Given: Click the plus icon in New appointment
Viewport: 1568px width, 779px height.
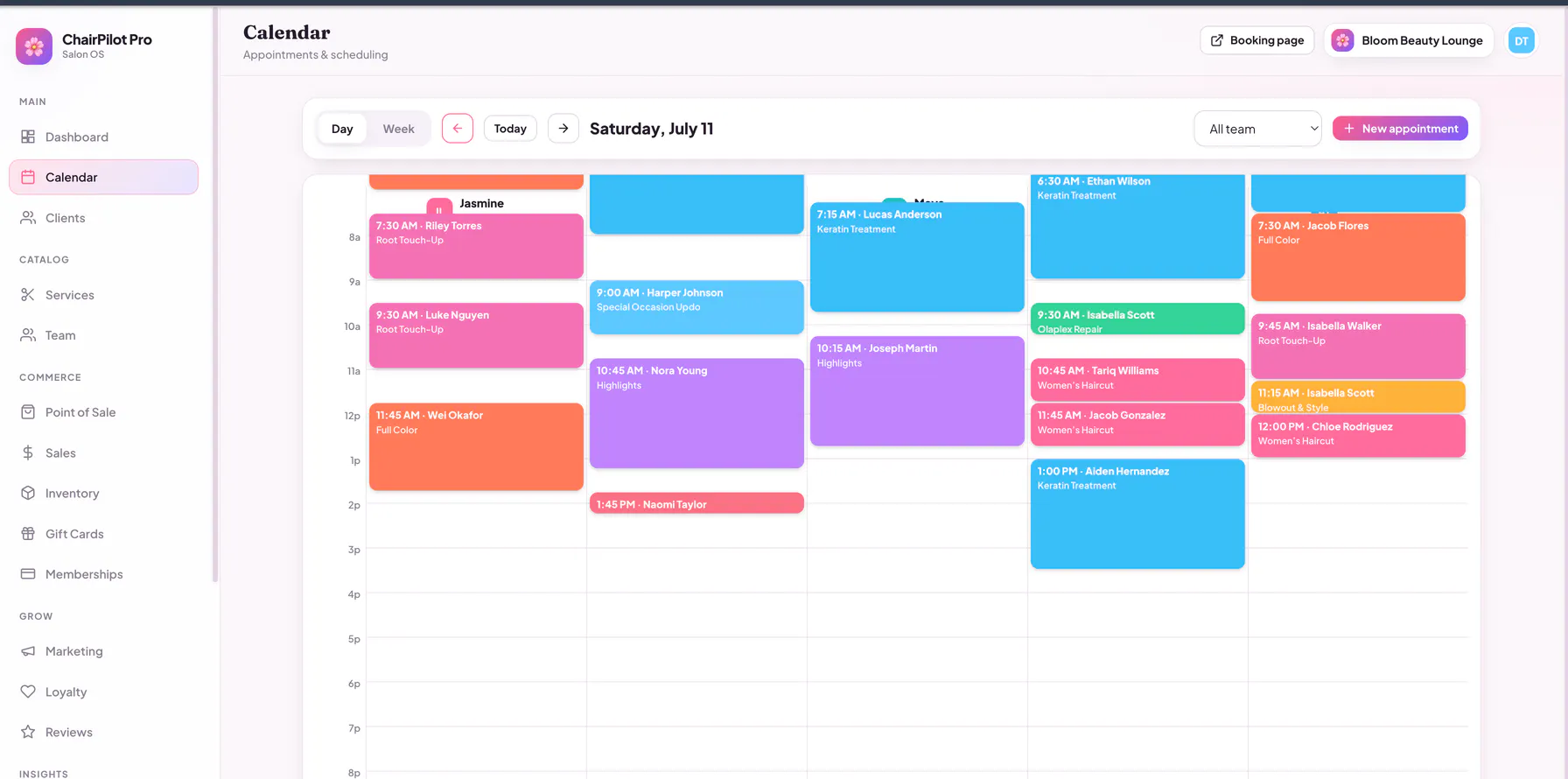Looking at the screenshot, I should coord(1349,129).
